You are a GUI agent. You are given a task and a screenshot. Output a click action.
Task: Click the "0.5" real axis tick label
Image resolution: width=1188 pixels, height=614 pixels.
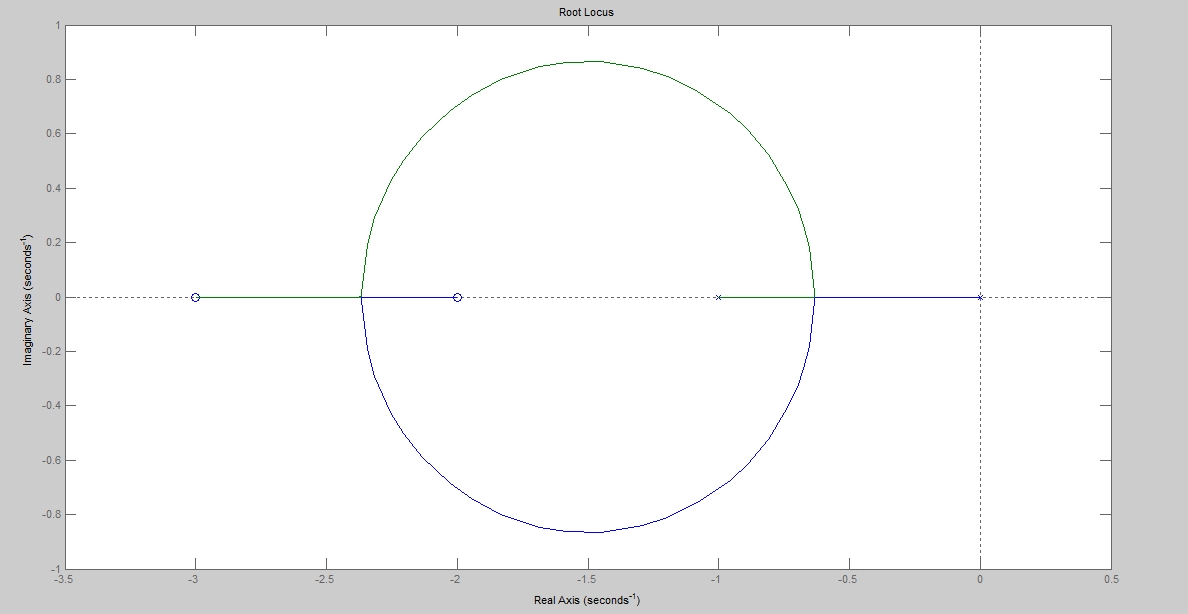click(1111, 580)
